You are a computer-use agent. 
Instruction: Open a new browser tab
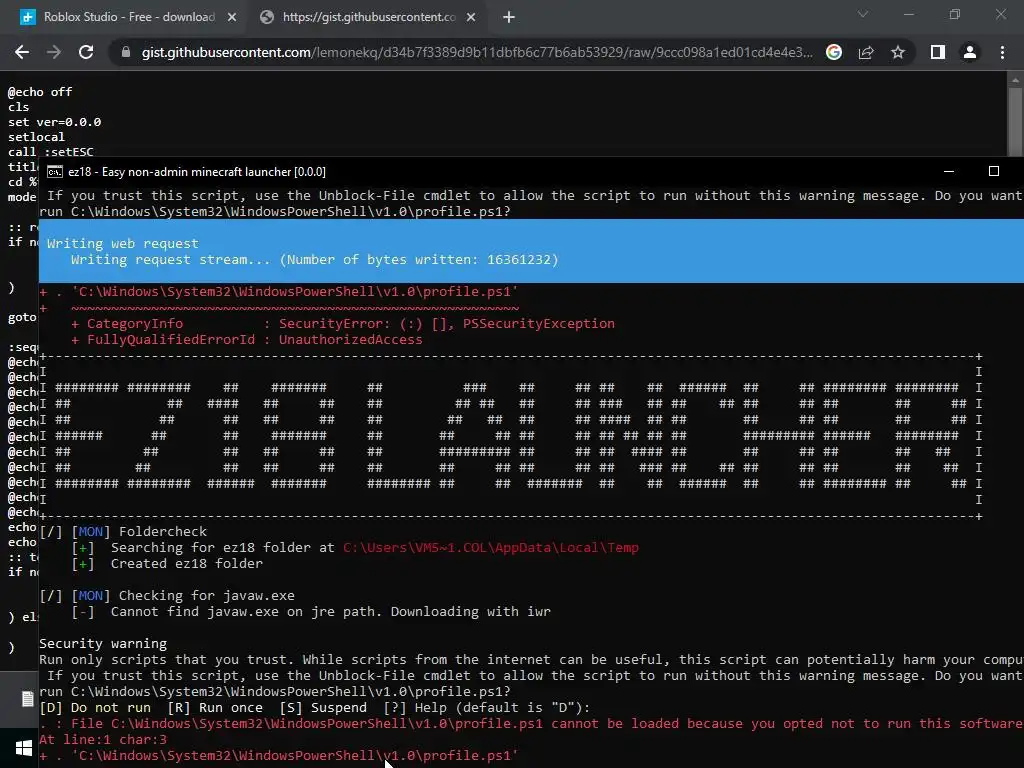[x=509, y=18]
